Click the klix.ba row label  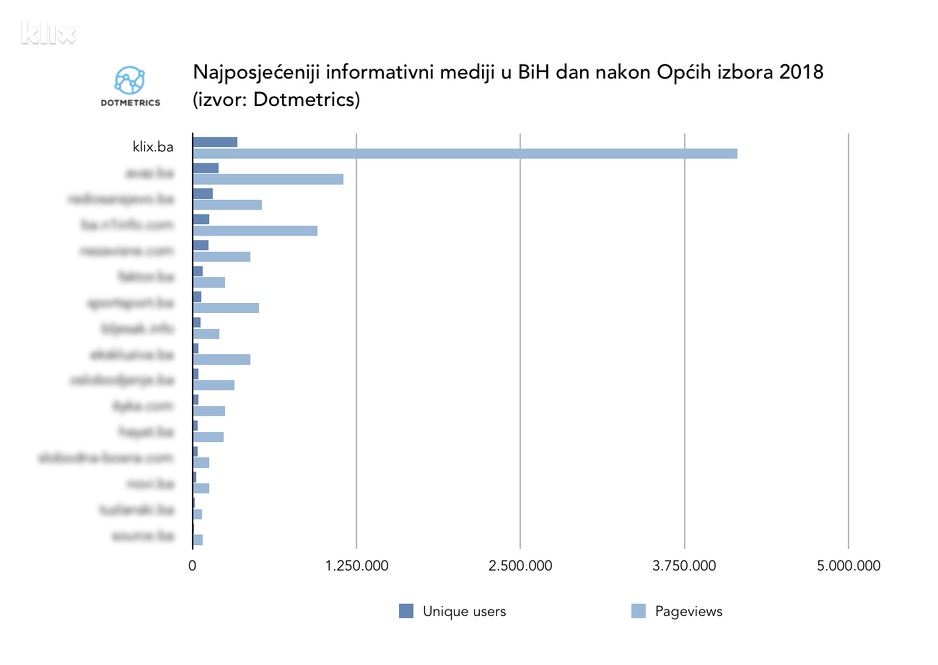[153, 147]
